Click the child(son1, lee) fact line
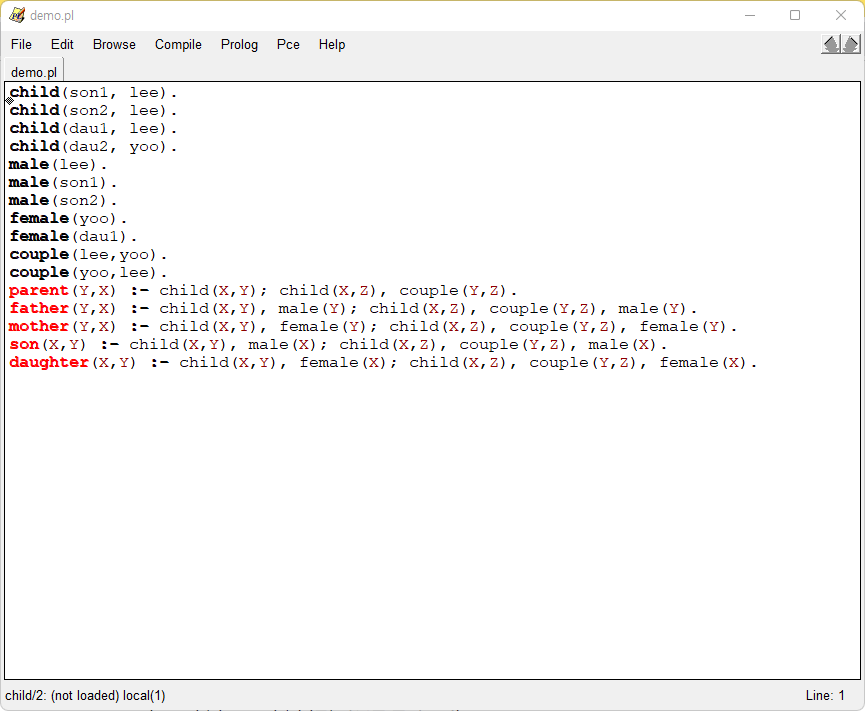The image size is (865, 711). point(93,92)
